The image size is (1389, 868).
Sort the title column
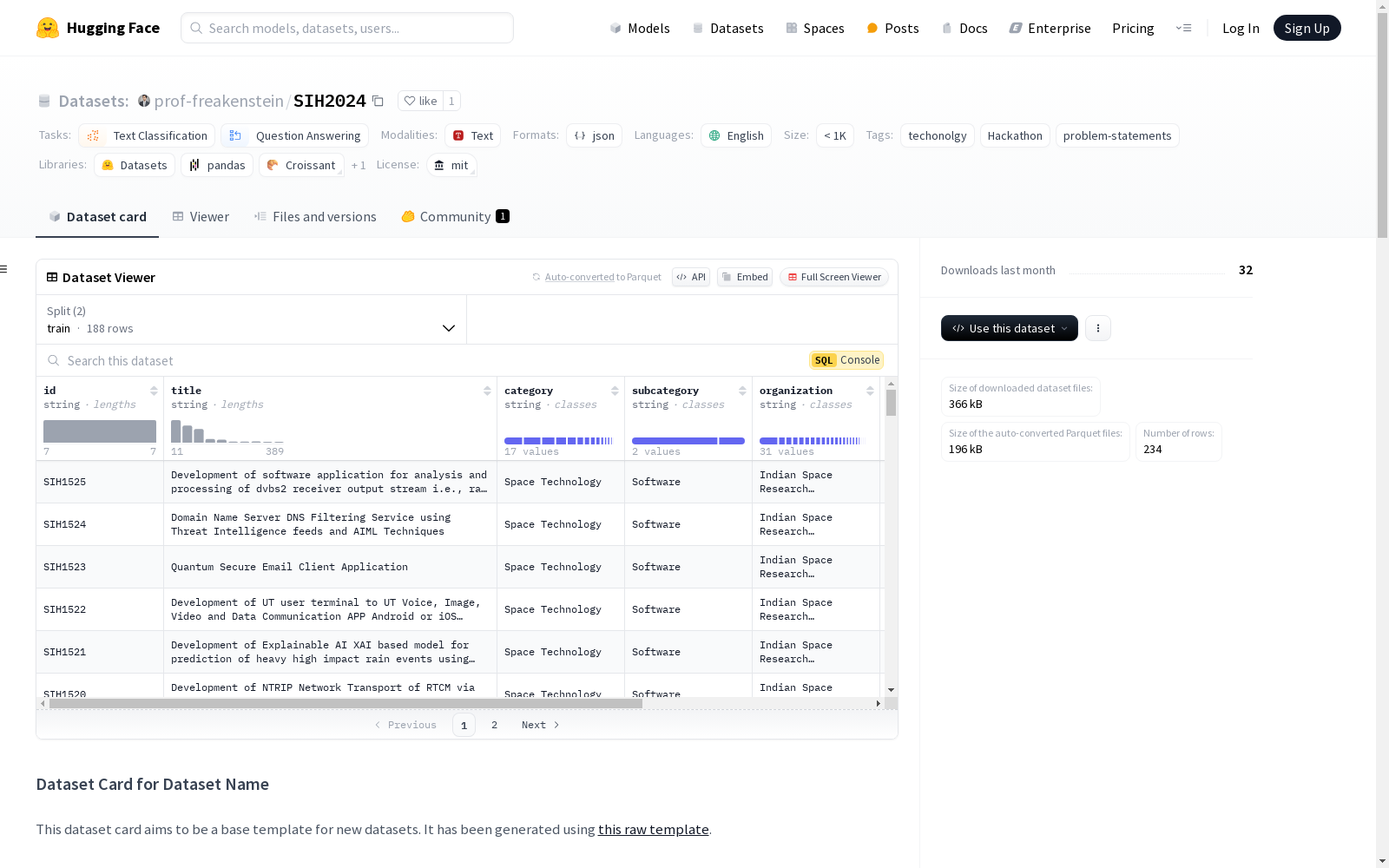(x=487, y=391)
